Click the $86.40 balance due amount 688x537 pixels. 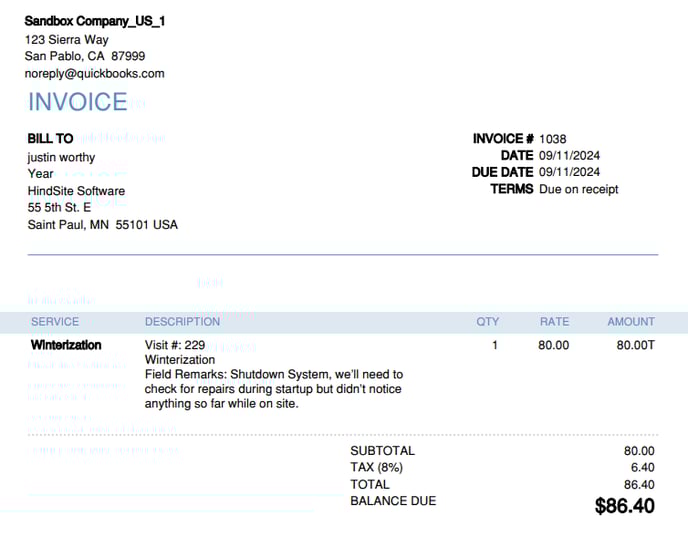[x=624, y=506]
